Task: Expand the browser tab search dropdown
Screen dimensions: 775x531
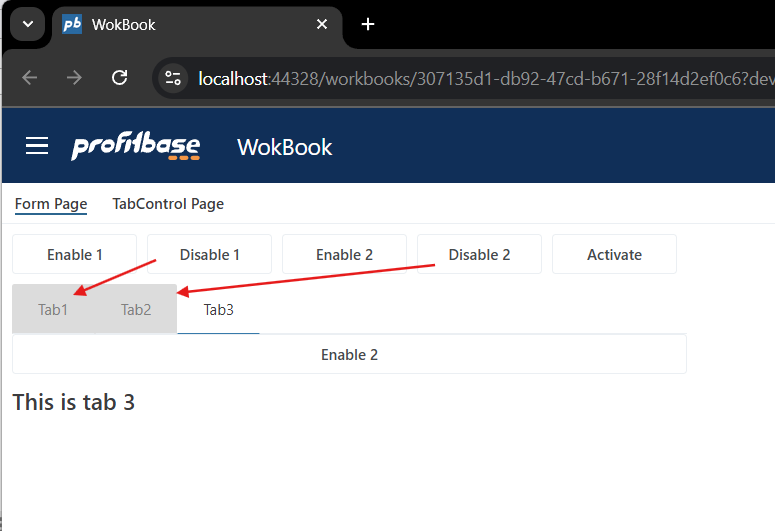Action: click(x=27, y=24)
